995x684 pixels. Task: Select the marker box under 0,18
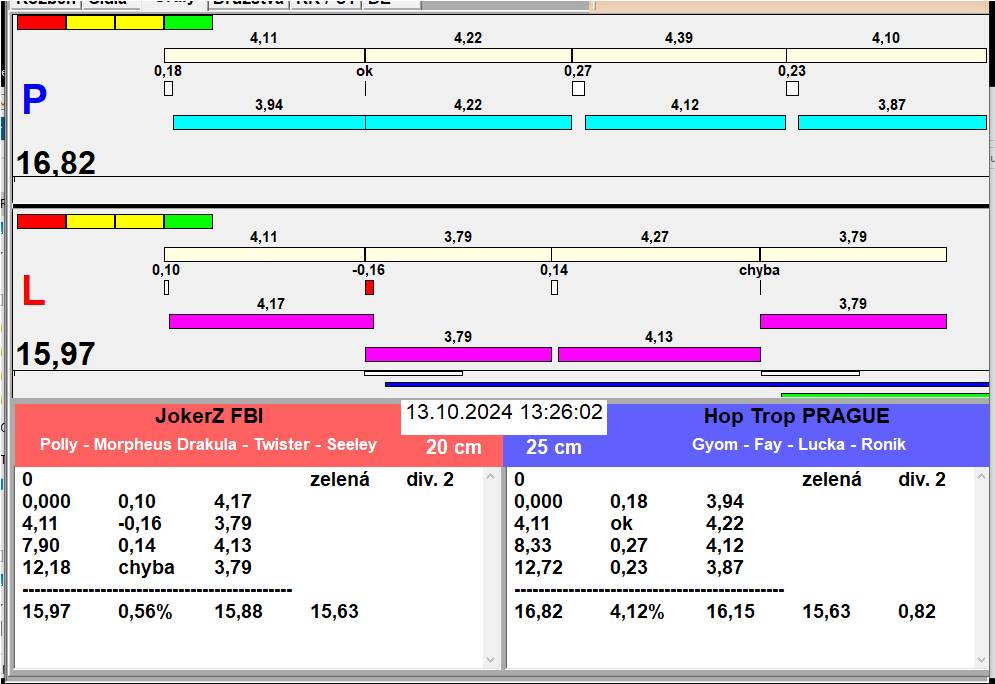pos(168,88)
